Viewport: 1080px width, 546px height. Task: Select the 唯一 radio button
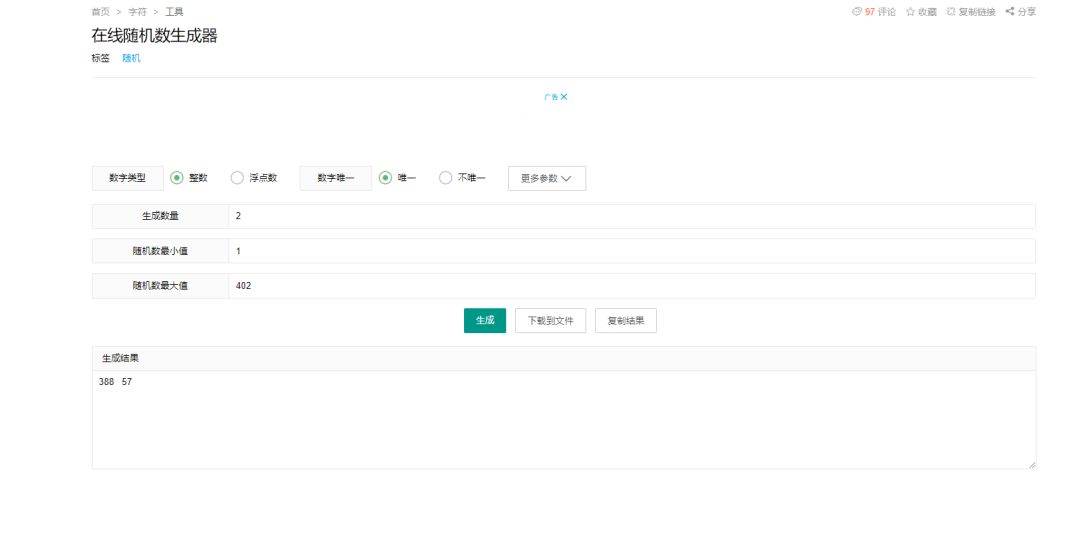pos(385,178)
